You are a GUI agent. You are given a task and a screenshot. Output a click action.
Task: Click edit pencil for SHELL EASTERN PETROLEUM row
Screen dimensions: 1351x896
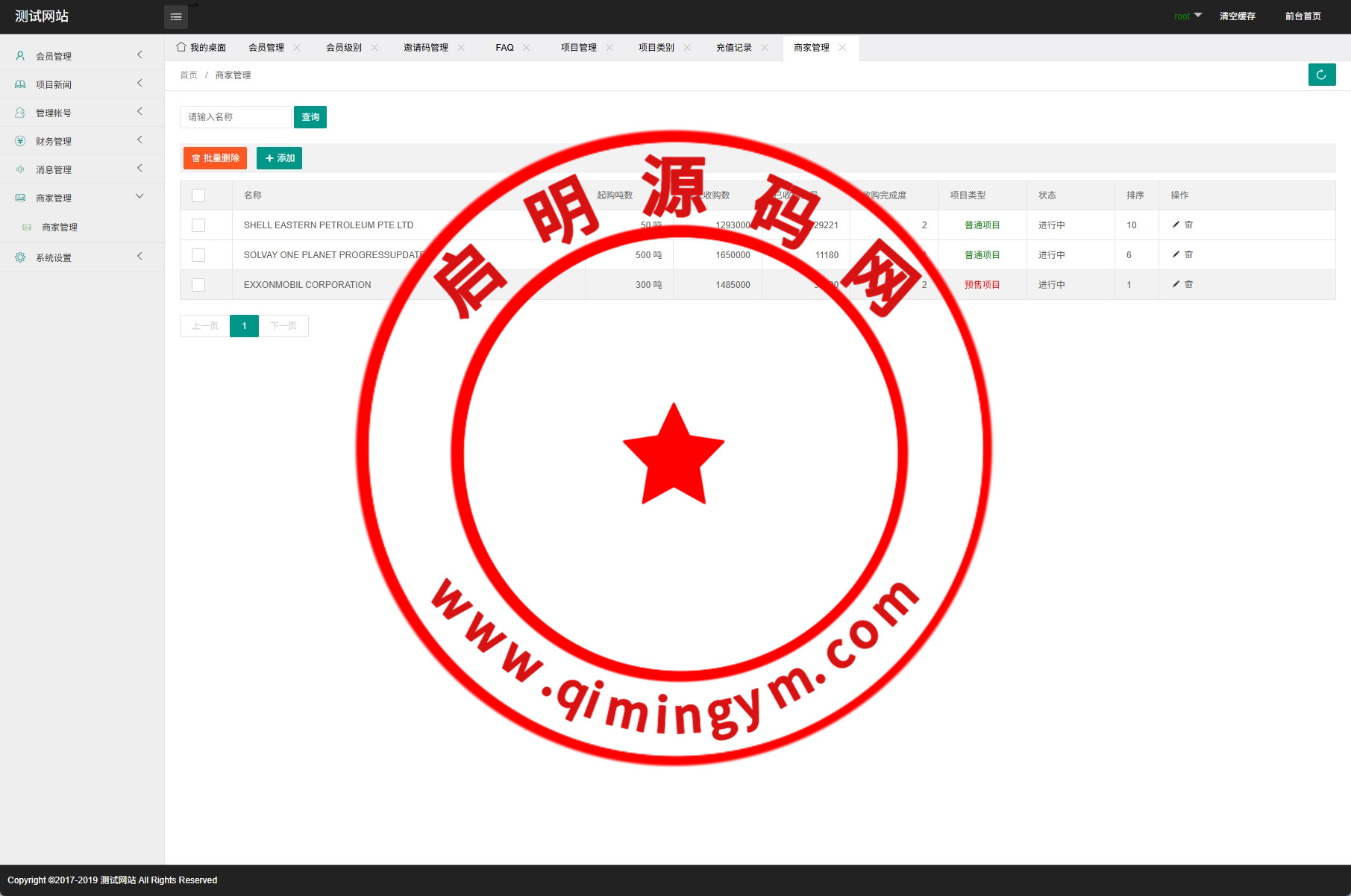(1176, 225)
